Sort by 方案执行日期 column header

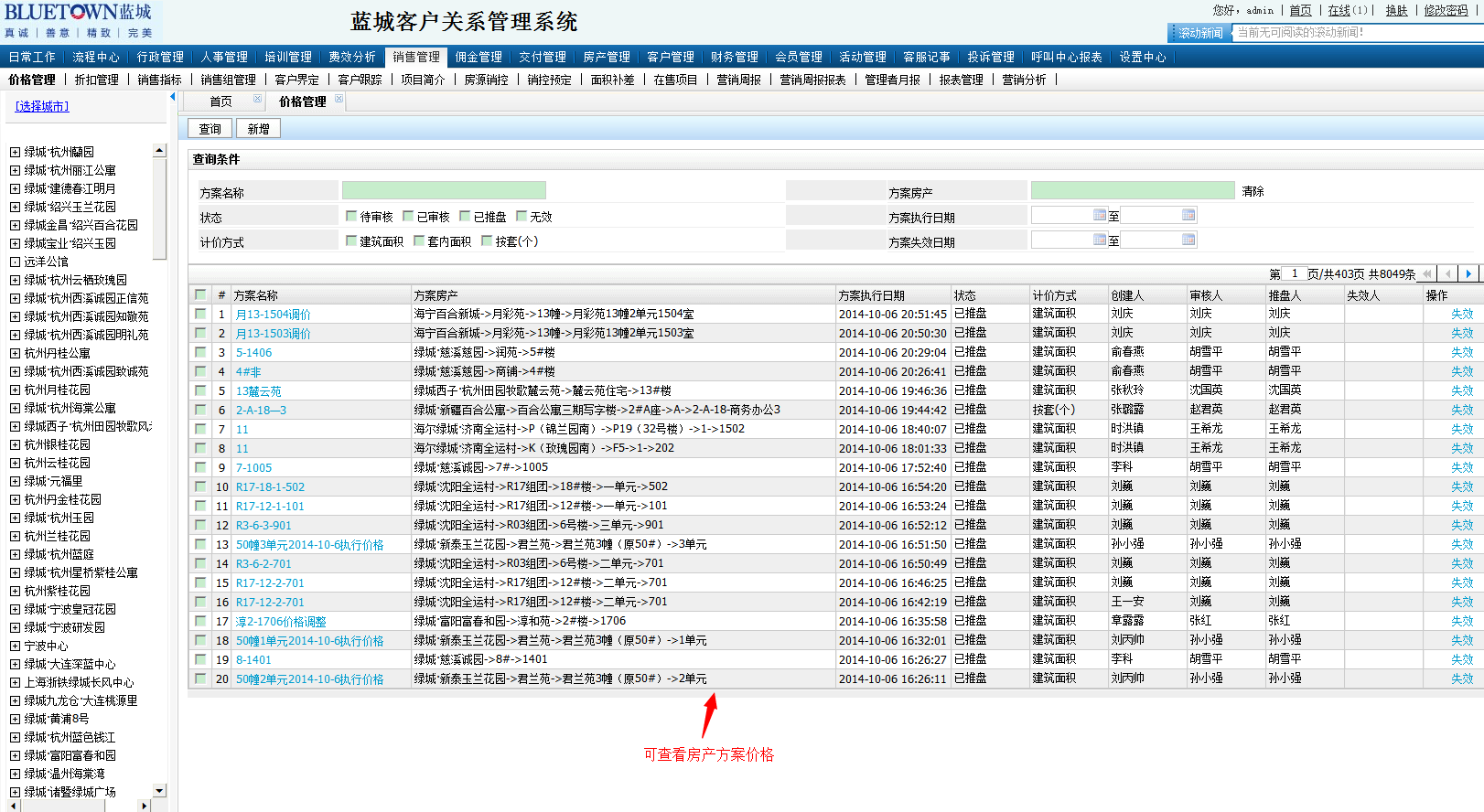point(871,295)
